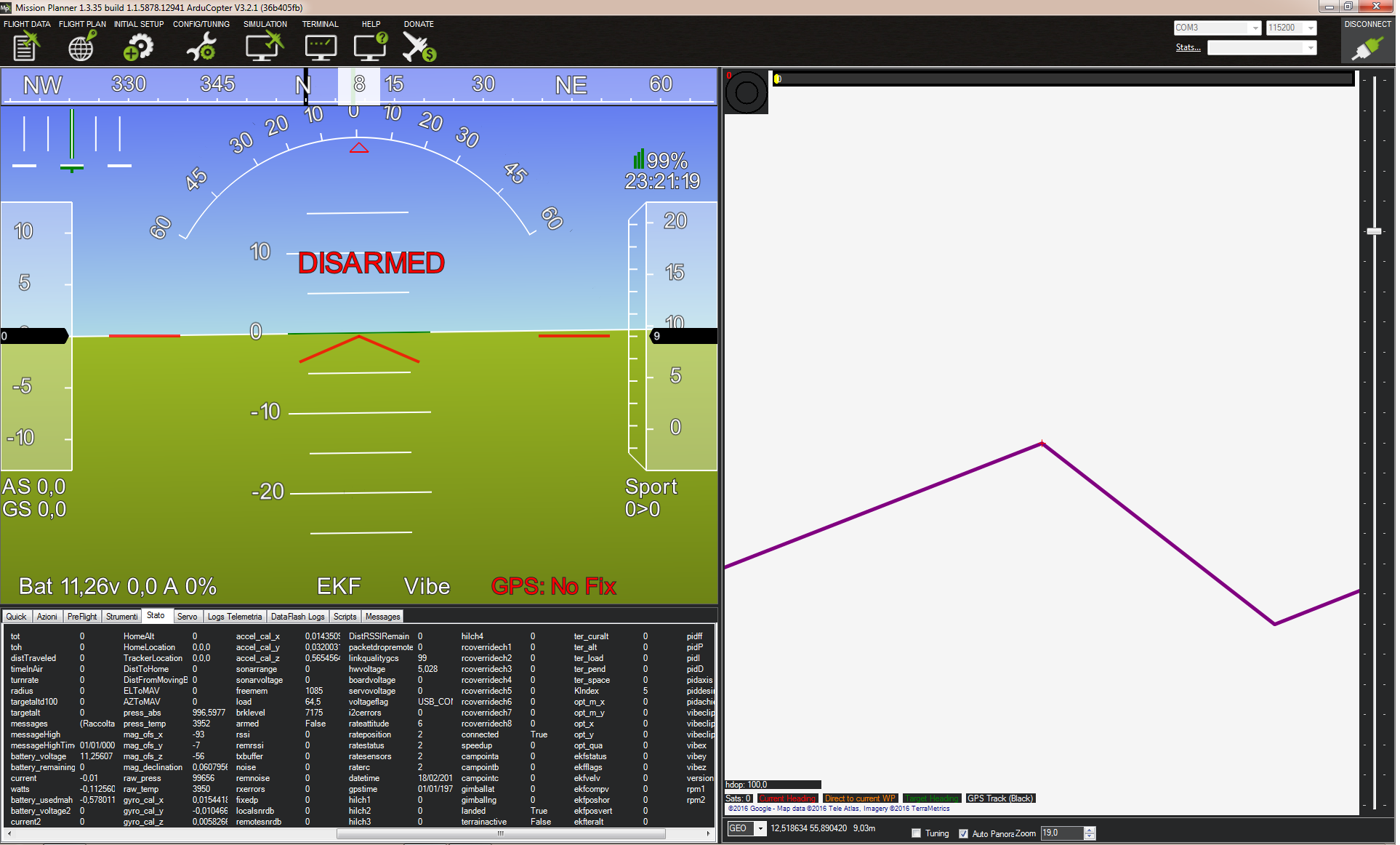This screenshot has height=845, width=1400.
Task: Click the circular joystick icon on the map
Action: [747, 92]
